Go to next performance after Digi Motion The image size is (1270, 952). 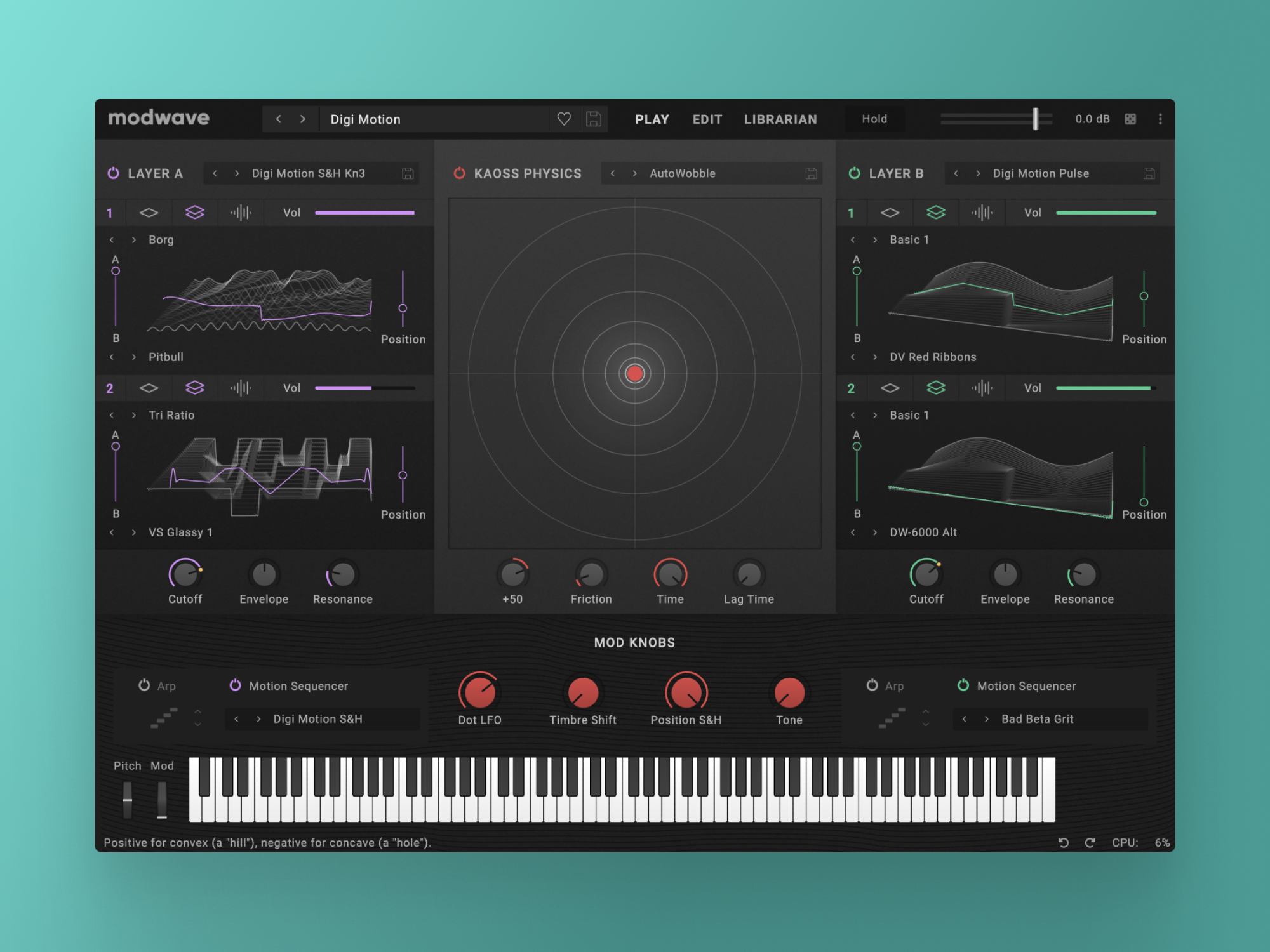[303, 119]
